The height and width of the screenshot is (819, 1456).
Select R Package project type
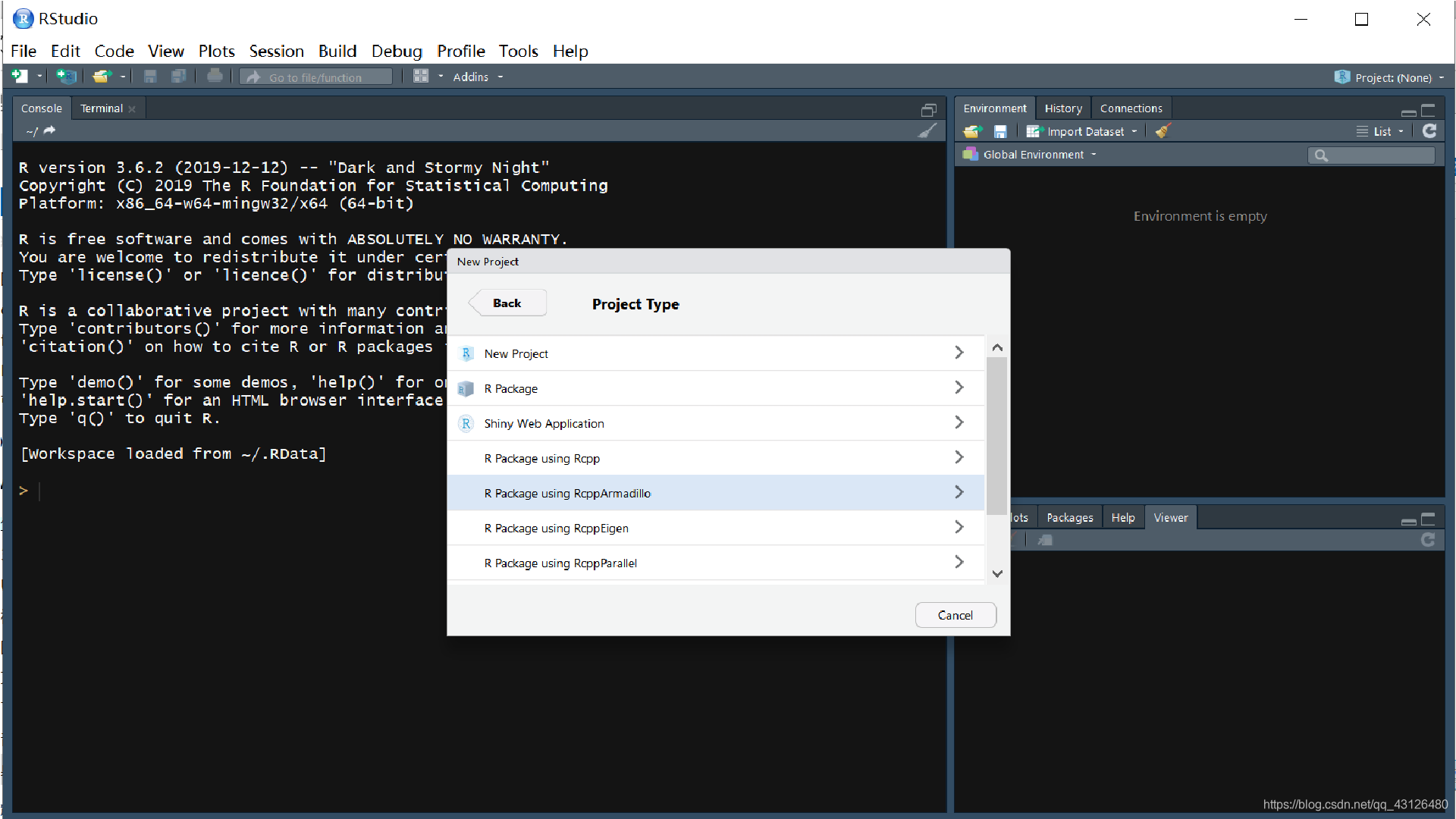click(x=716, y=388)
